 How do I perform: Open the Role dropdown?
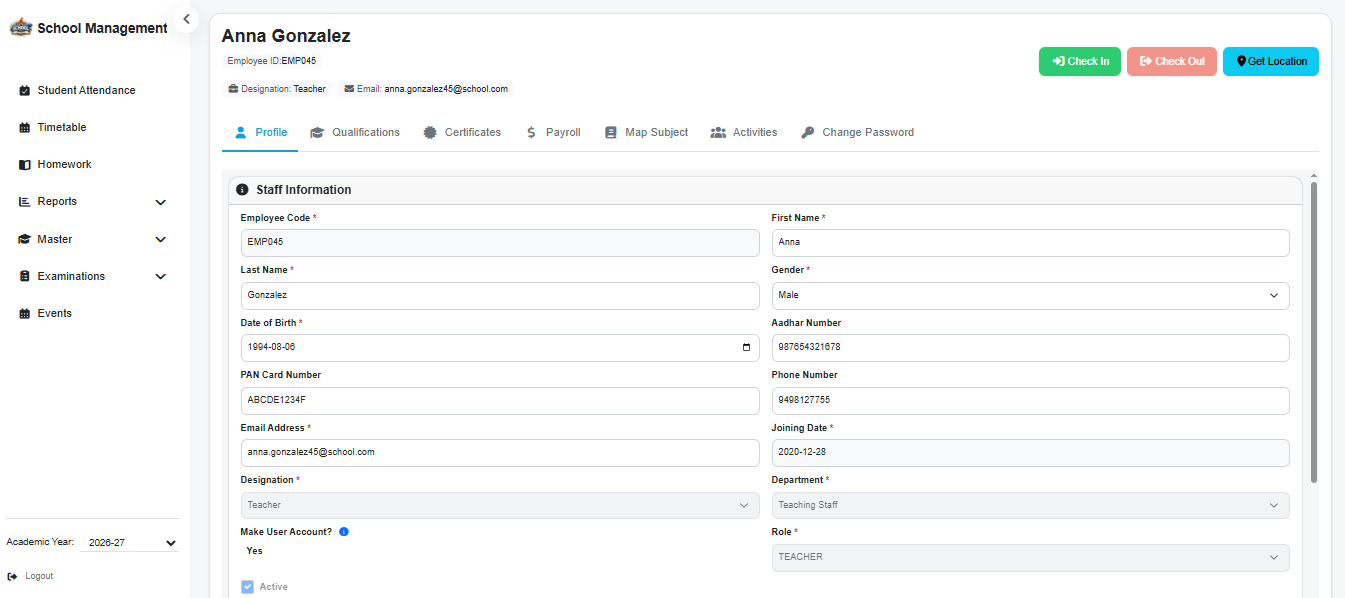(x=1030, y=557)
